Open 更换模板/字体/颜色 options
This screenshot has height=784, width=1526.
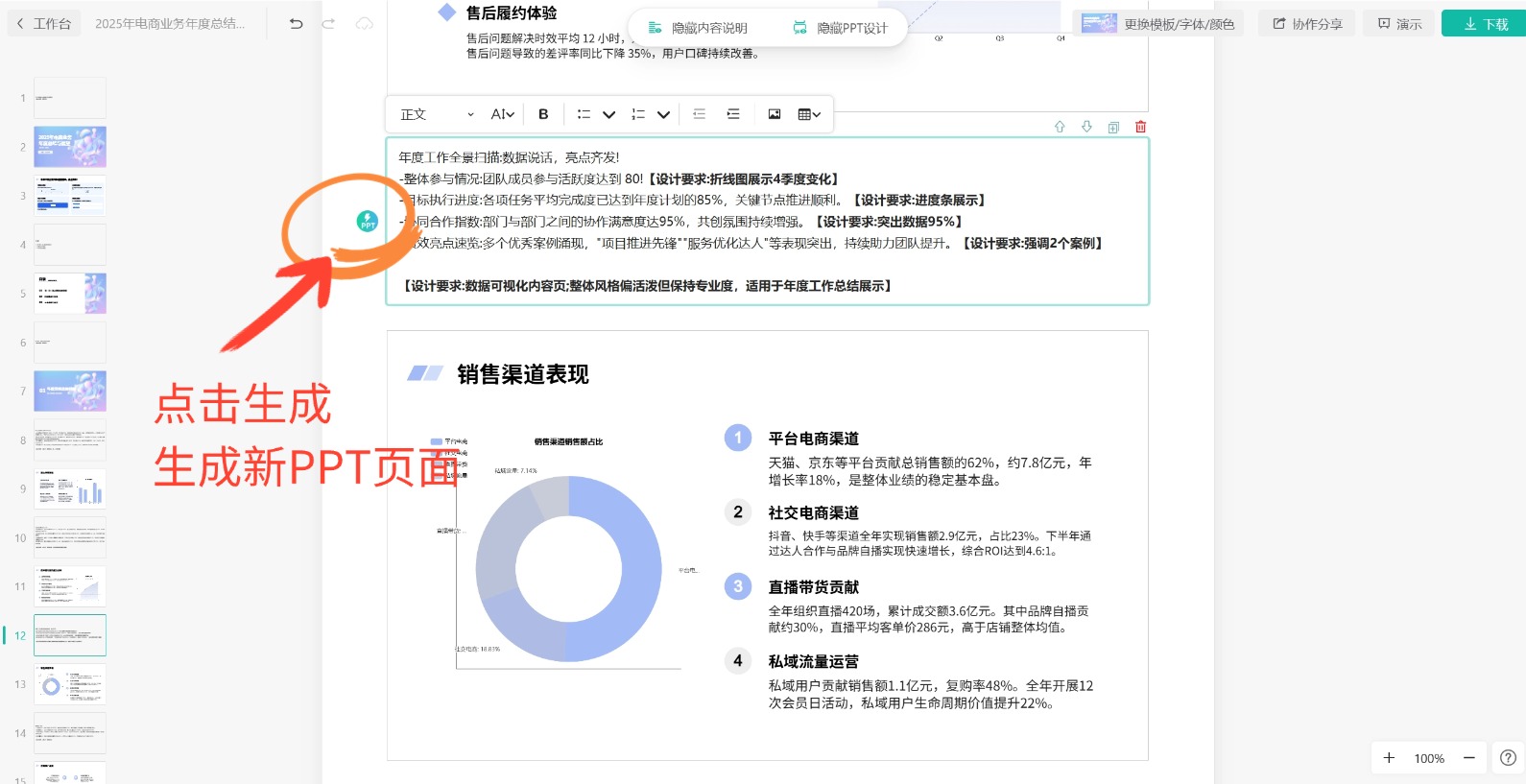click(1158, 24)
